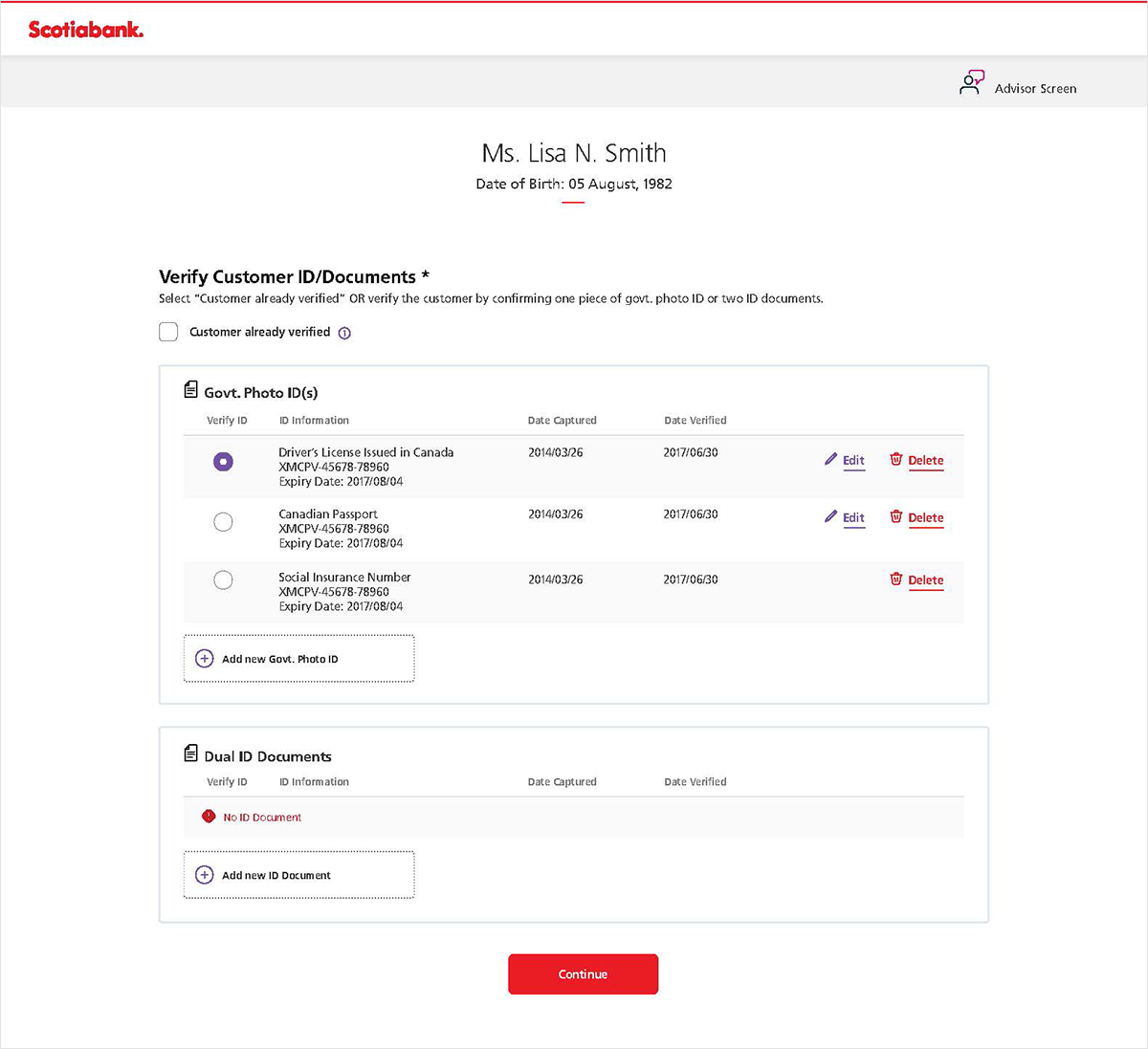The width and height of the screenshot is (1148, 1049).
Task: Open the Advisor Screen icon
Action: [971, 83]
